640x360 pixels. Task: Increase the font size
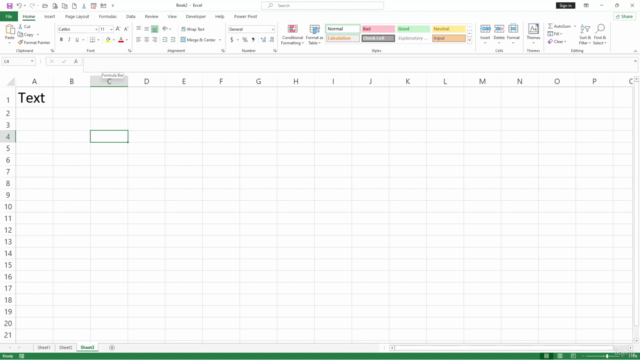pyautogui.click(x=118, y=29)
